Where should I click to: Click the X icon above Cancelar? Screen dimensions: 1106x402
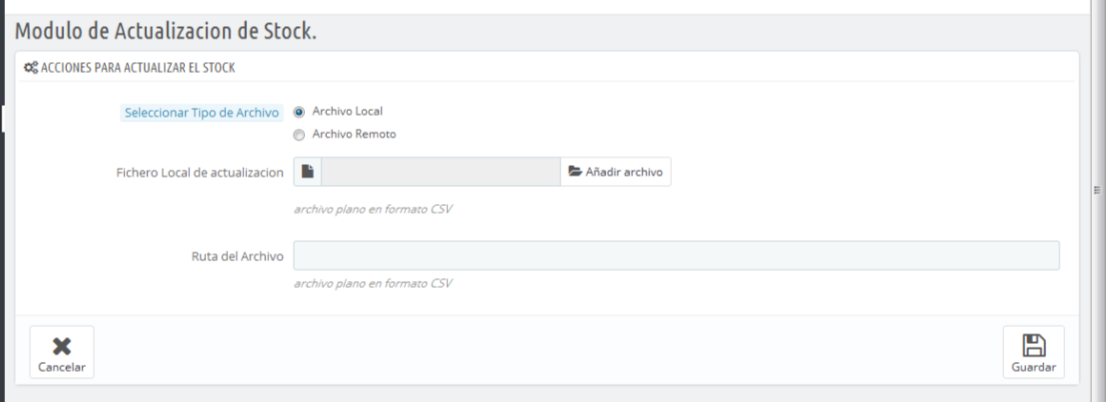[x=62, y=346]
